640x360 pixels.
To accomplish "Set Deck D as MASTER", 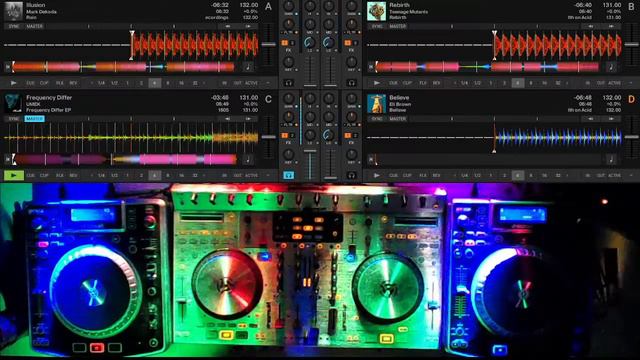I will click(x=398, y=119).
